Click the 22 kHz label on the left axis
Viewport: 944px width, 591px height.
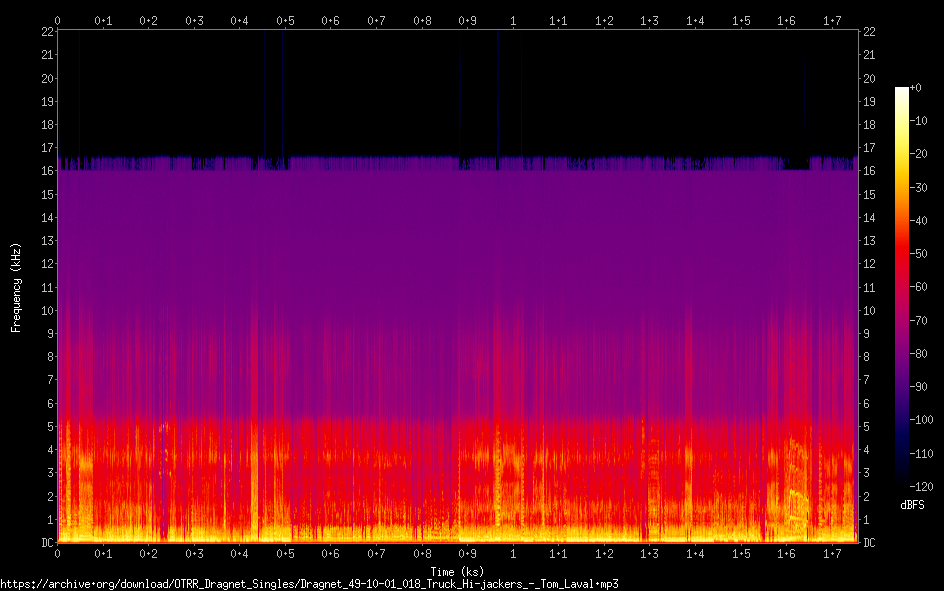[47, 32]
